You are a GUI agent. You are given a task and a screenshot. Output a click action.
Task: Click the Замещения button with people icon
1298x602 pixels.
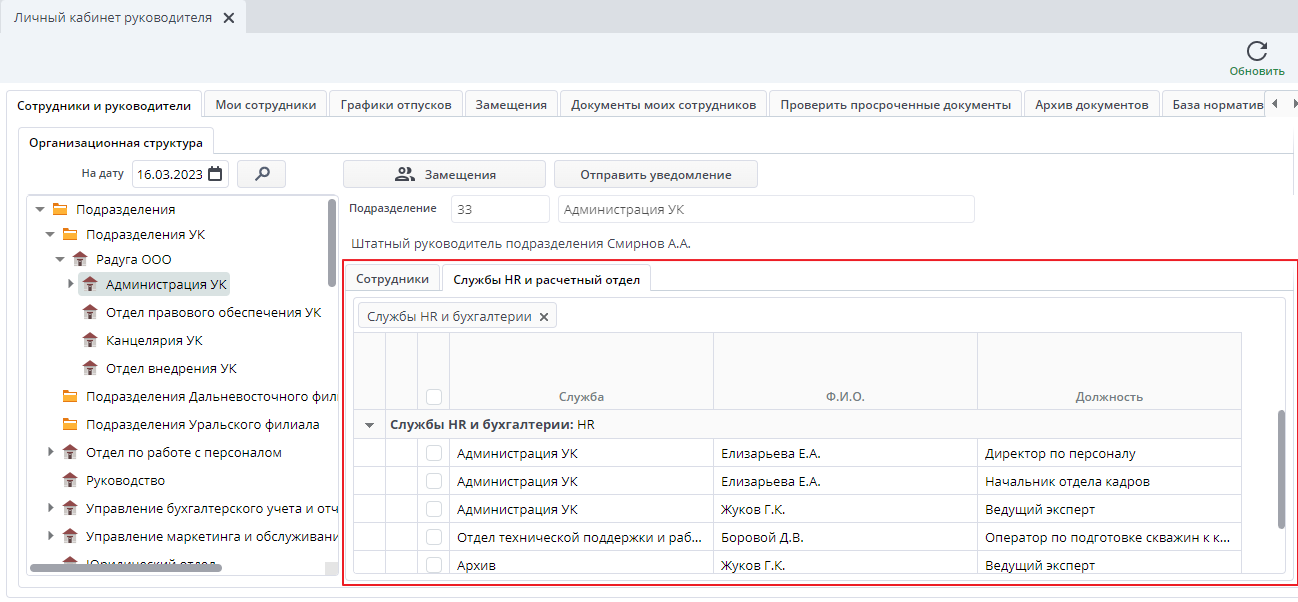pos(444,174)
